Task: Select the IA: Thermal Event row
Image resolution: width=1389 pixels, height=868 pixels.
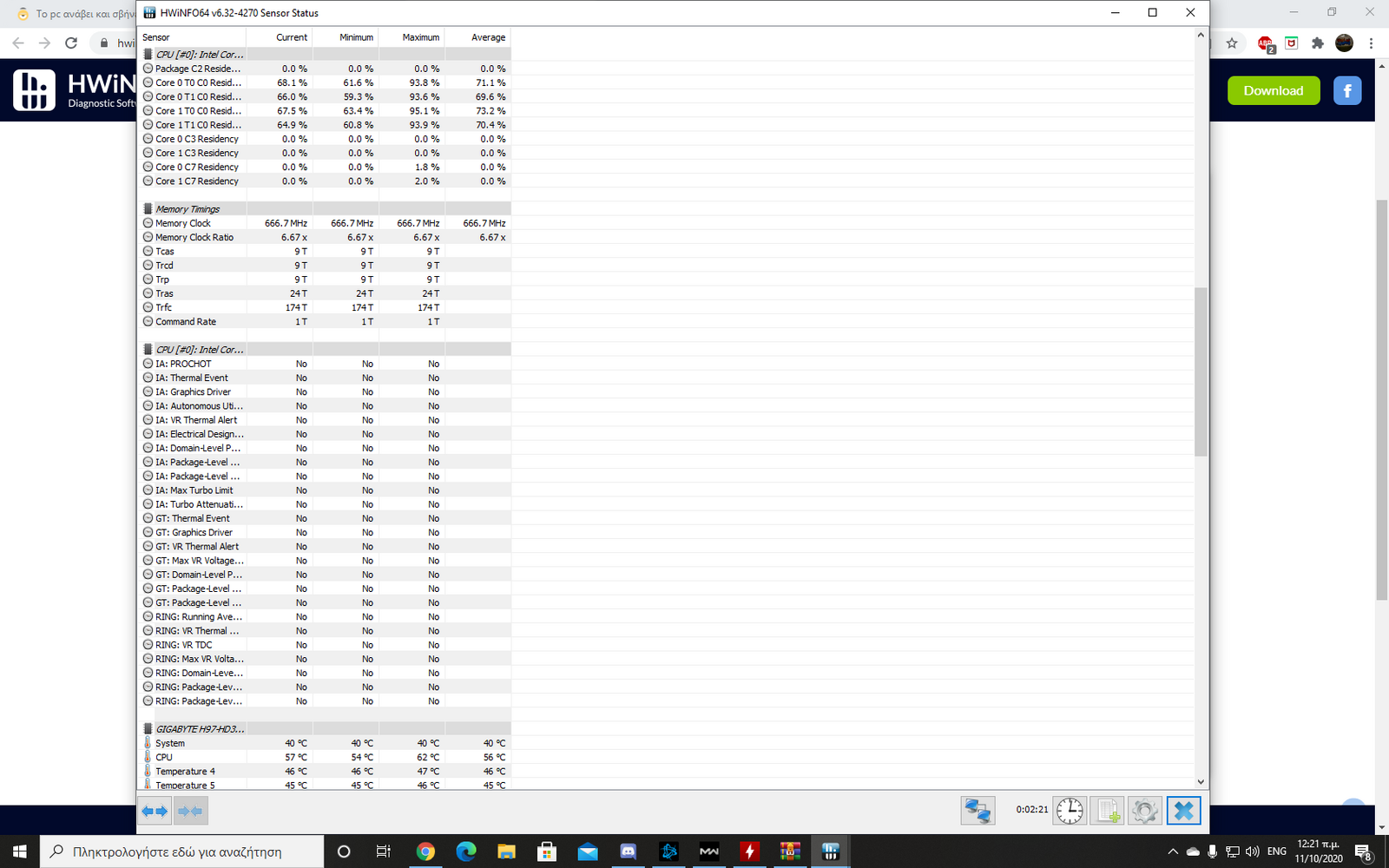Action: (x=325, y=378)
